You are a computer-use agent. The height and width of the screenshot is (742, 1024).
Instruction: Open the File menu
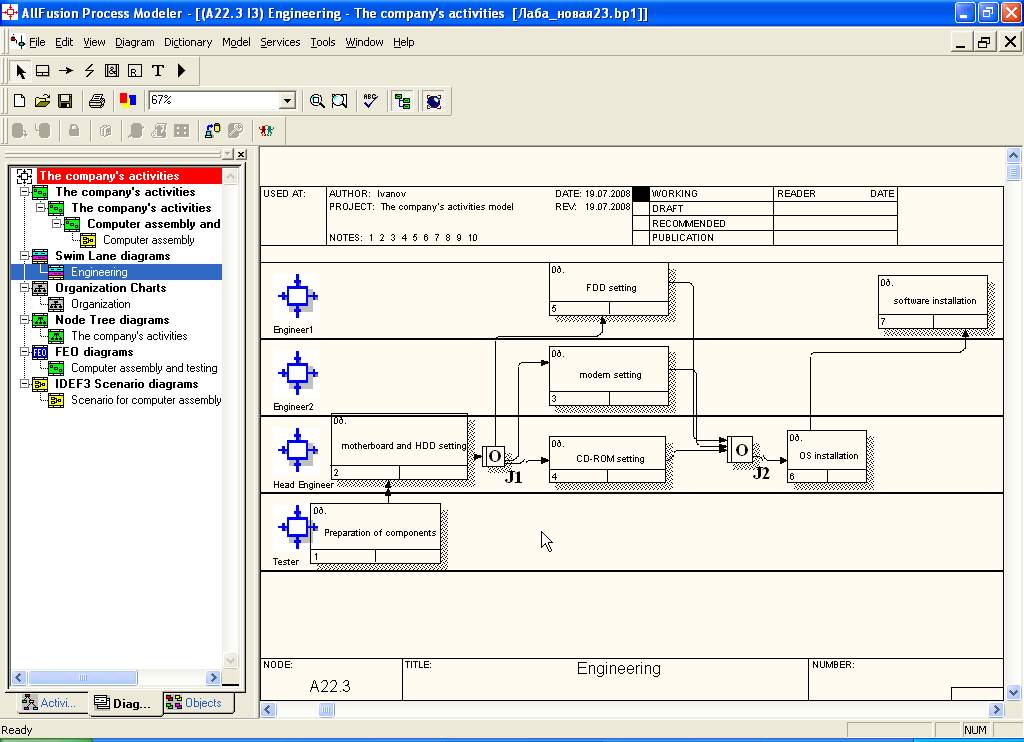pos(37,42)
